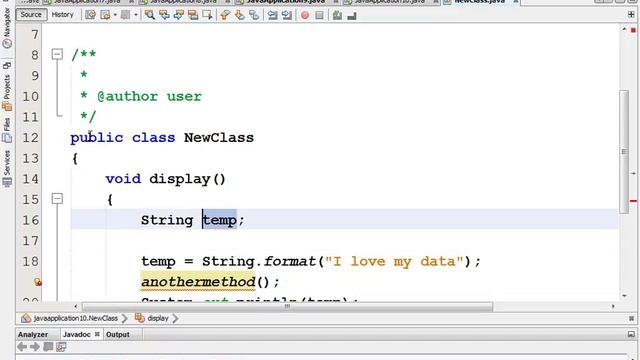
Task: Click the Shift Line Left icon
Action: (272, 16)
